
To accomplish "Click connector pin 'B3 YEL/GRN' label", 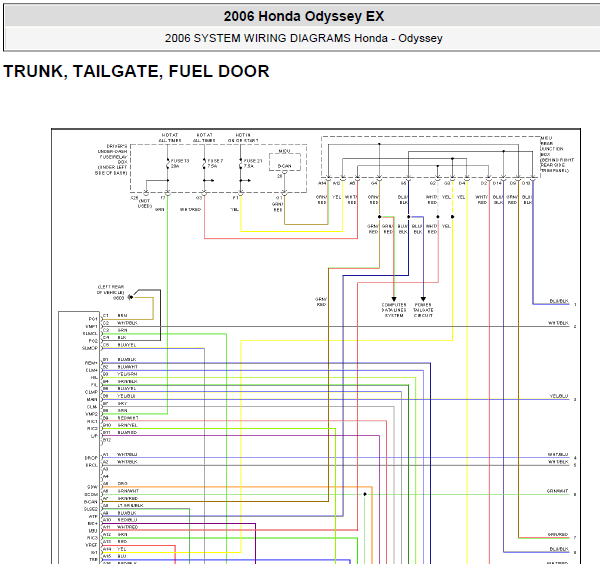I will pos(120,374).
